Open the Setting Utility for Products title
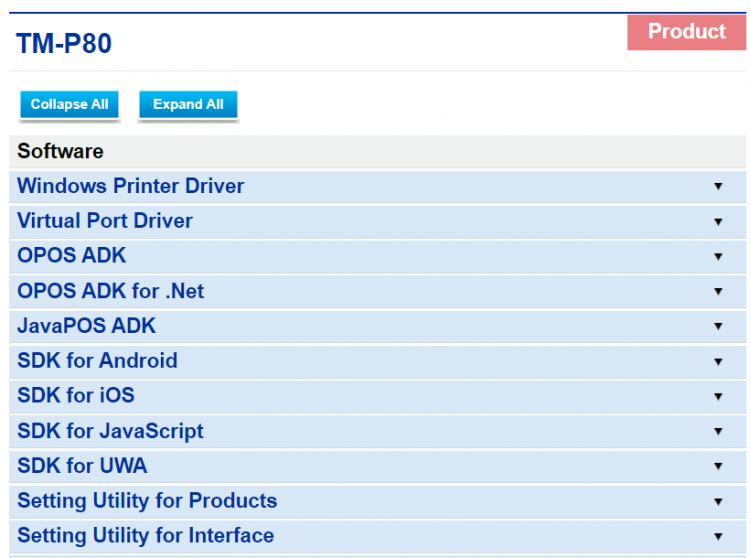The height and width of the screenshot is (558, 750). [147, 501]
